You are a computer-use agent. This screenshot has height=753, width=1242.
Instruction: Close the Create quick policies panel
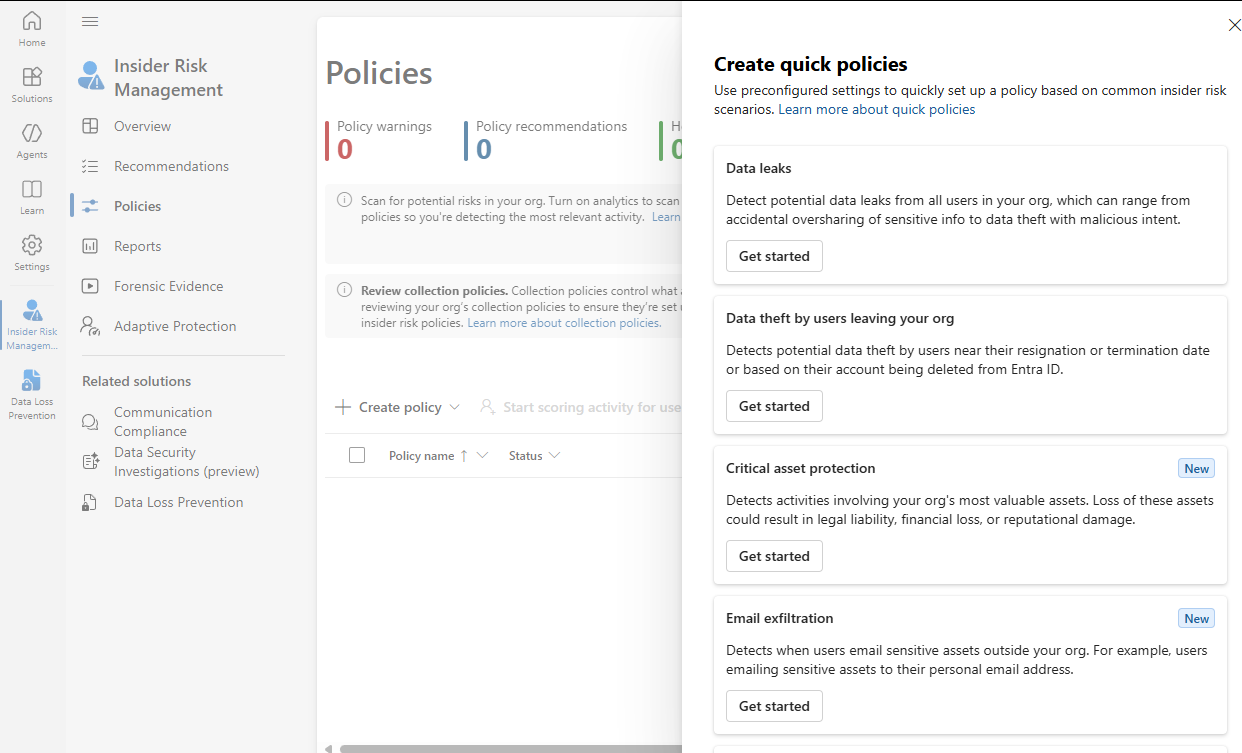(x=1234, y=25)
